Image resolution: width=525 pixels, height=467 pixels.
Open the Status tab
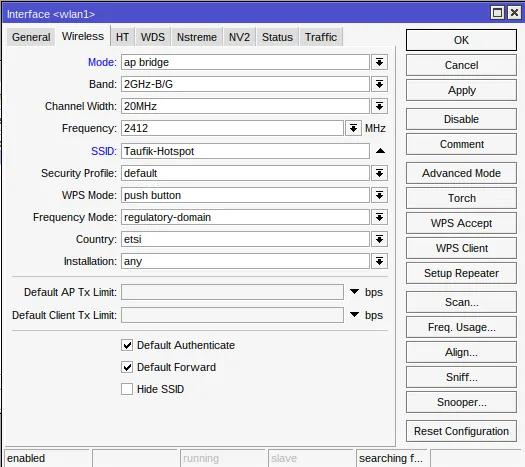point(277,37)
